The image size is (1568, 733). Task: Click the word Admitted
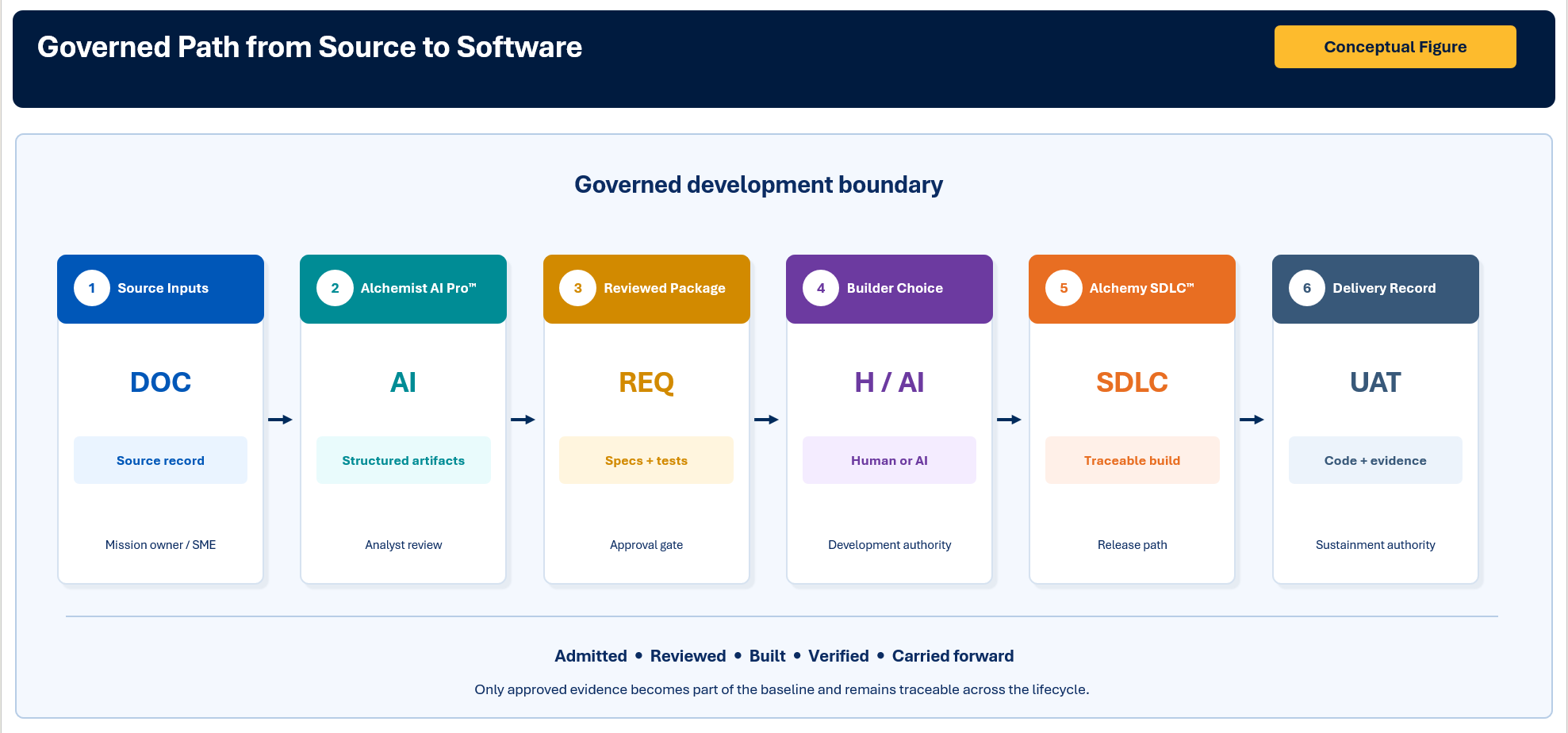click(x=591, y=656)
